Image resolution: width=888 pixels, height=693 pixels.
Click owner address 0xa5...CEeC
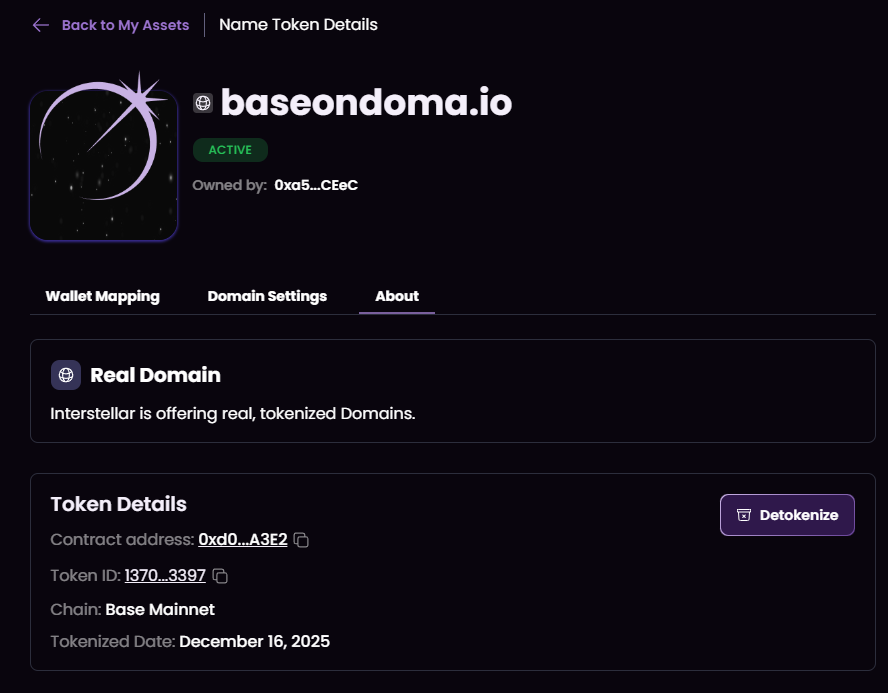click(316, 185)
